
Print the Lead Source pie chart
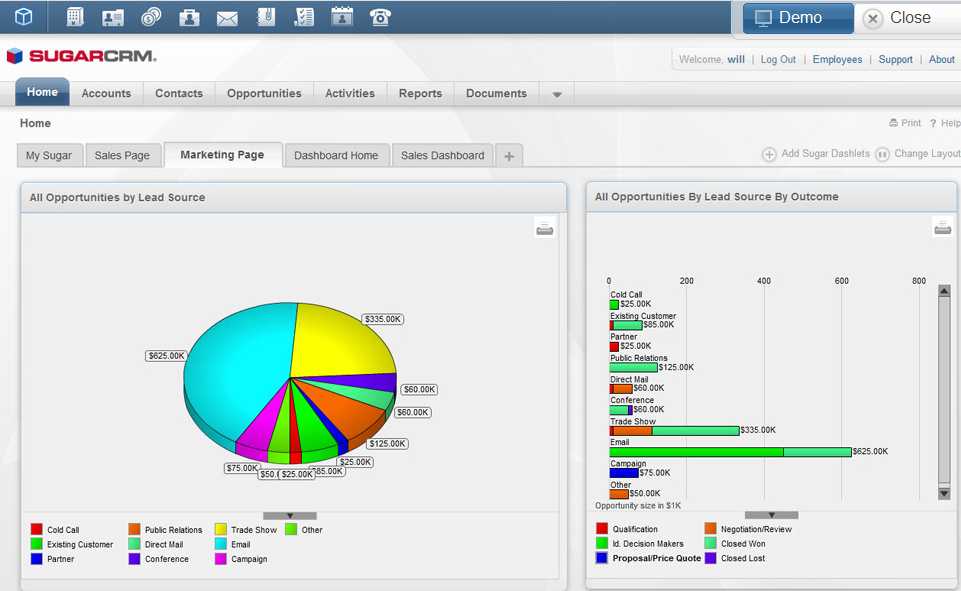coord(544,229)
